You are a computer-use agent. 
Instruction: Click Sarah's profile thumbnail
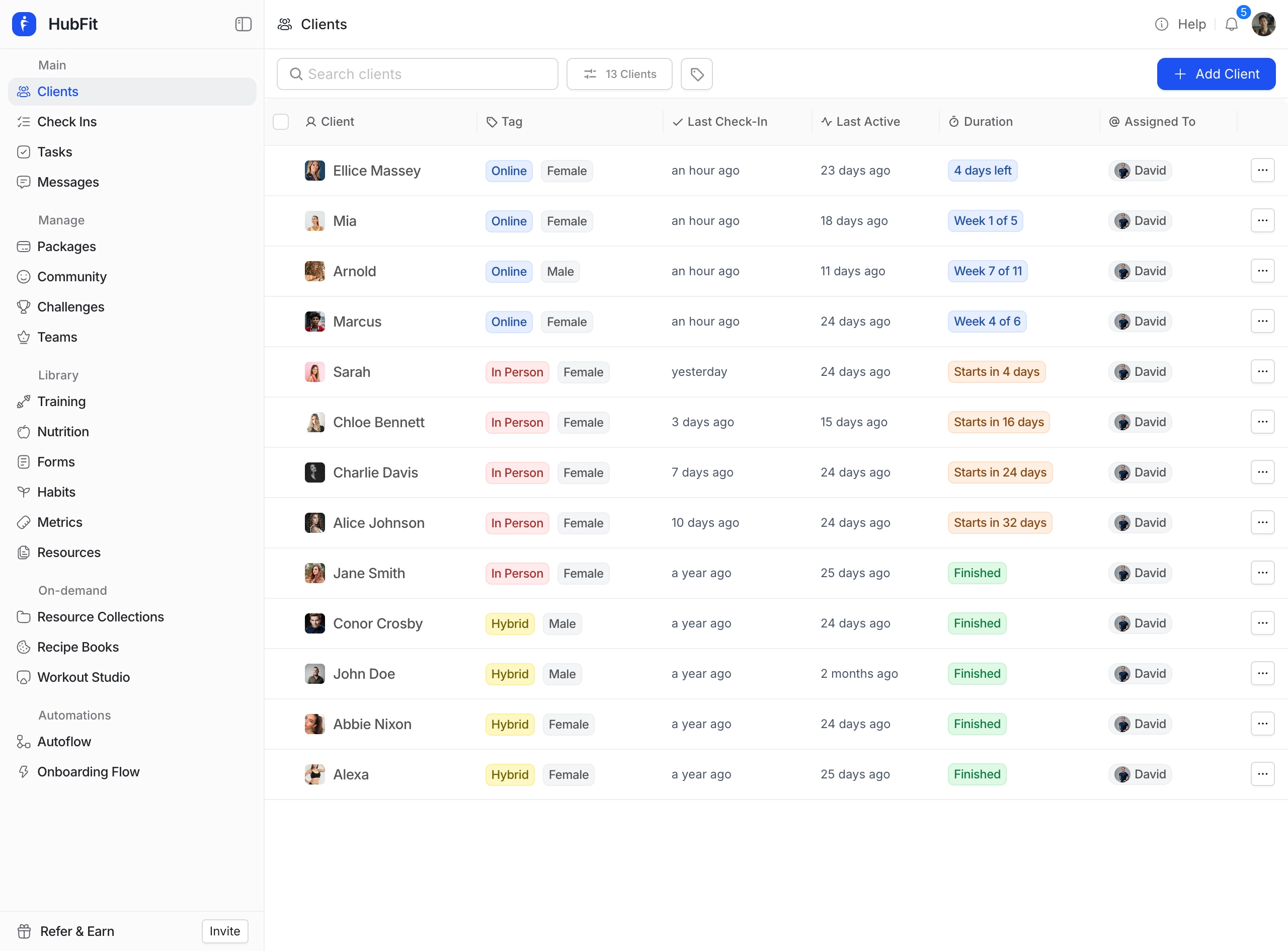pos(315,371)
